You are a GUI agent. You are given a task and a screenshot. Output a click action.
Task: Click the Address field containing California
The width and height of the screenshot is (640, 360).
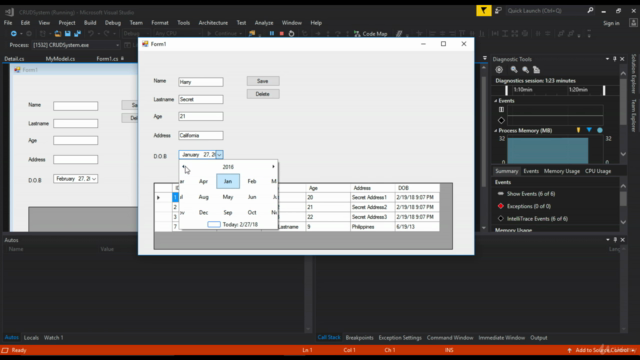pos(201,136)
